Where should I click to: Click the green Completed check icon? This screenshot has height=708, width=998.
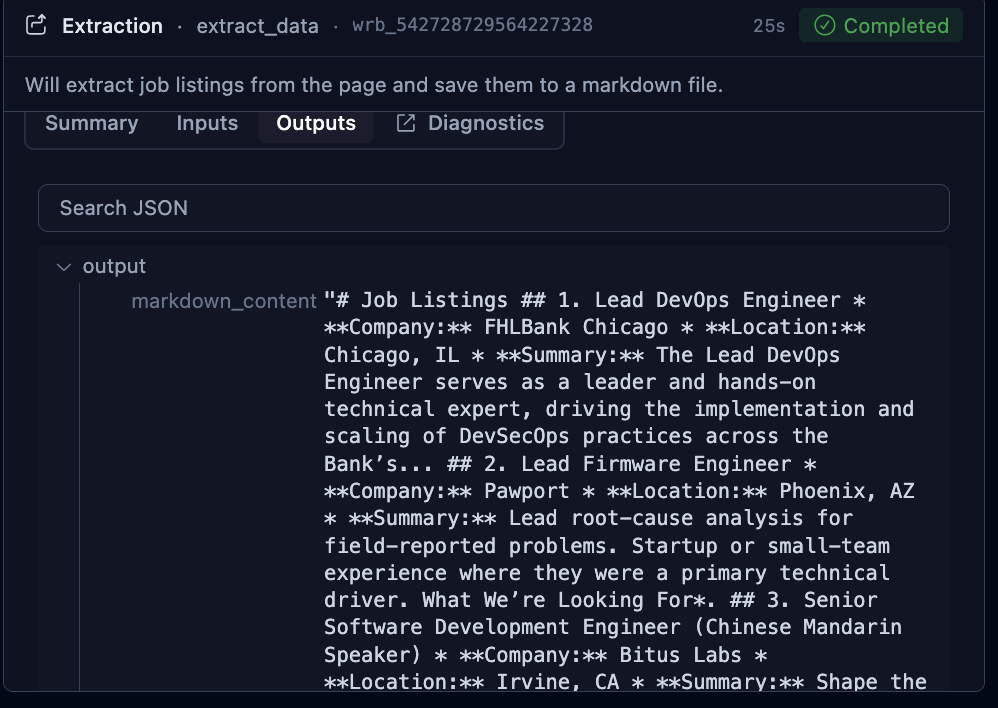point(824,25)
